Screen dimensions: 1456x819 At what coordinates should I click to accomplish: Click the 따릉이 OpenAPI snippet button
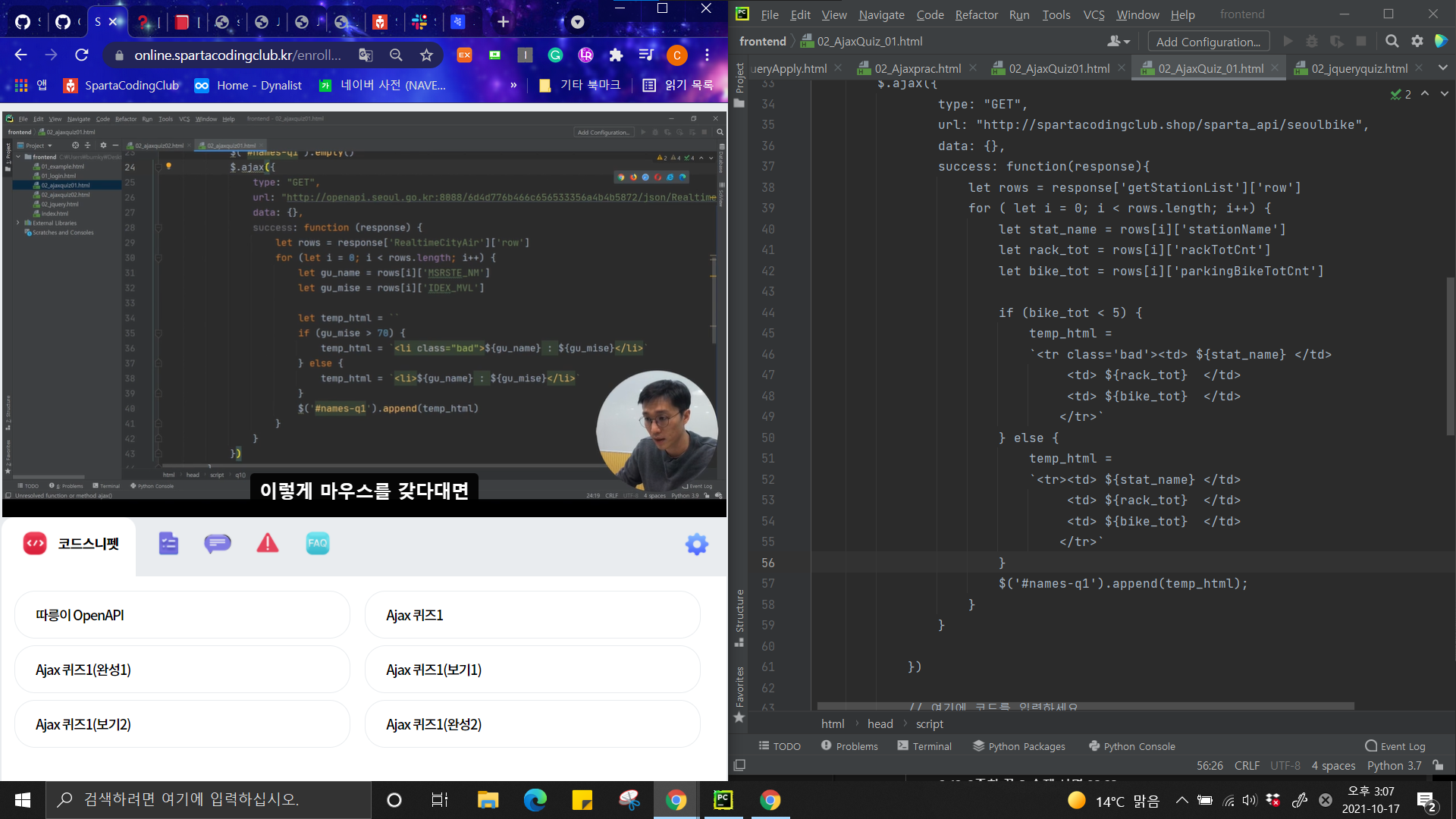click(x=182, y=615)
